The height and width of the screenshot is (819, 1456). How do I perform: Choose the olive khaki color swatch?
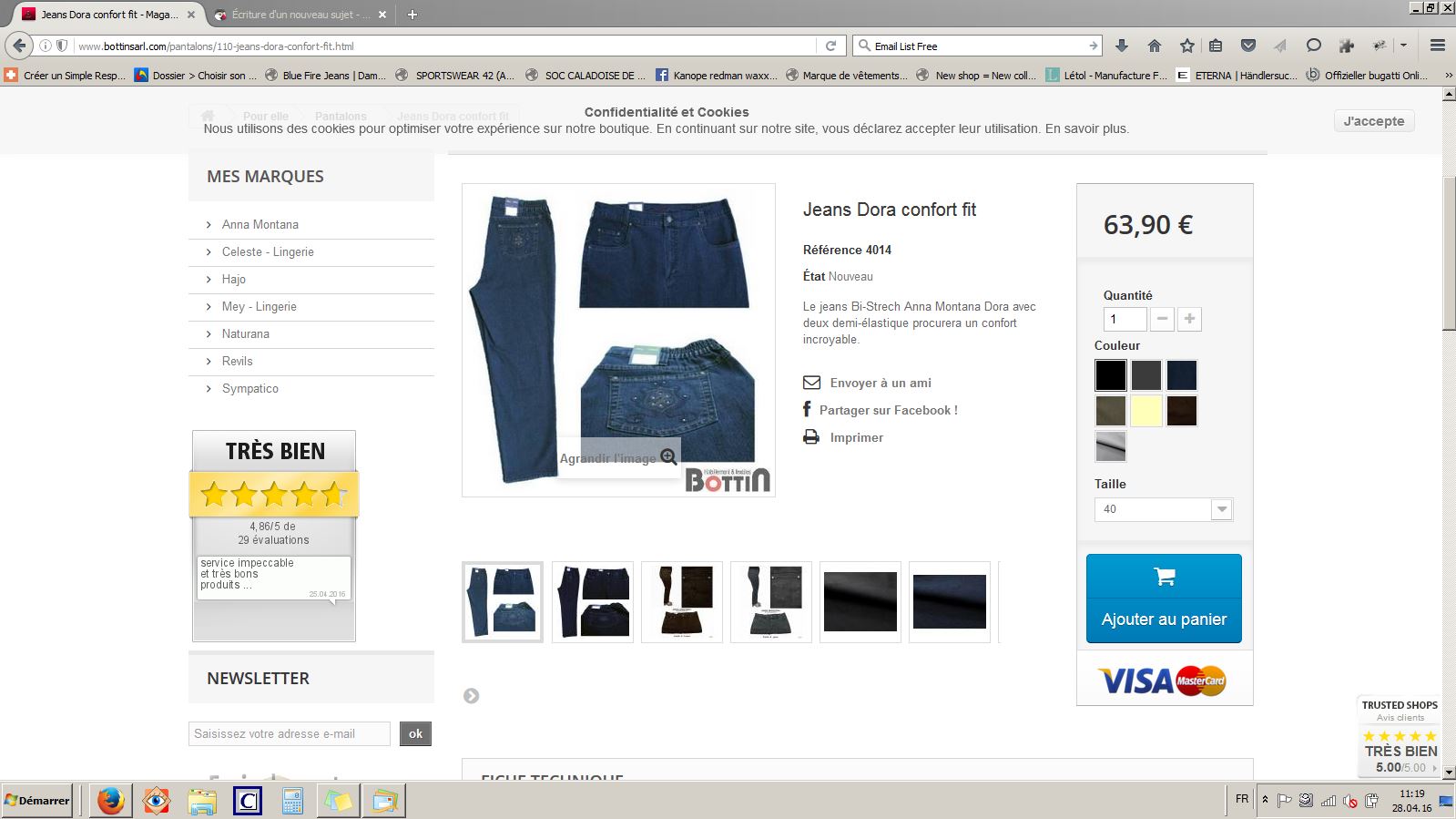(x=1110, y=411)
